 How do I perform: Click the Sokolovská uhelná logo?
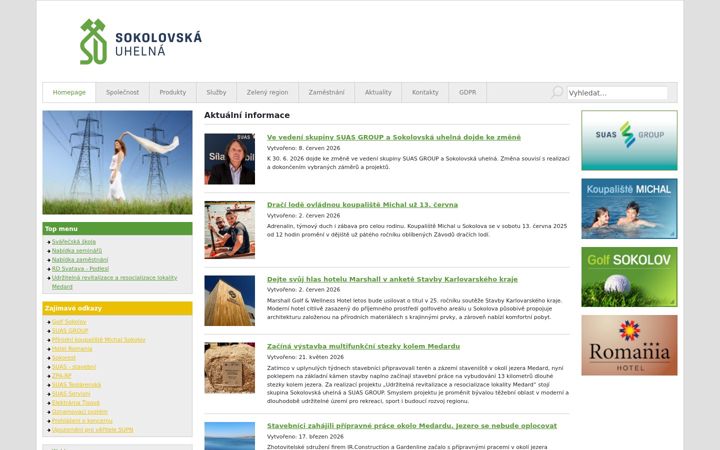[x=141, y=42]
